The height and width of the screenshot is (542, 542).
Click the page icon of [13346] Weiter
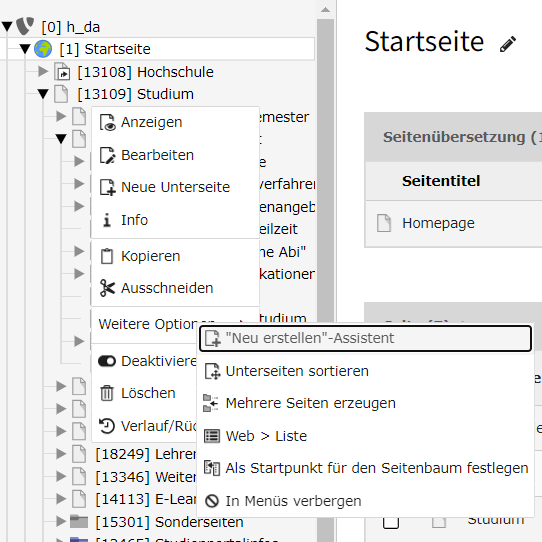click(79, 476)
